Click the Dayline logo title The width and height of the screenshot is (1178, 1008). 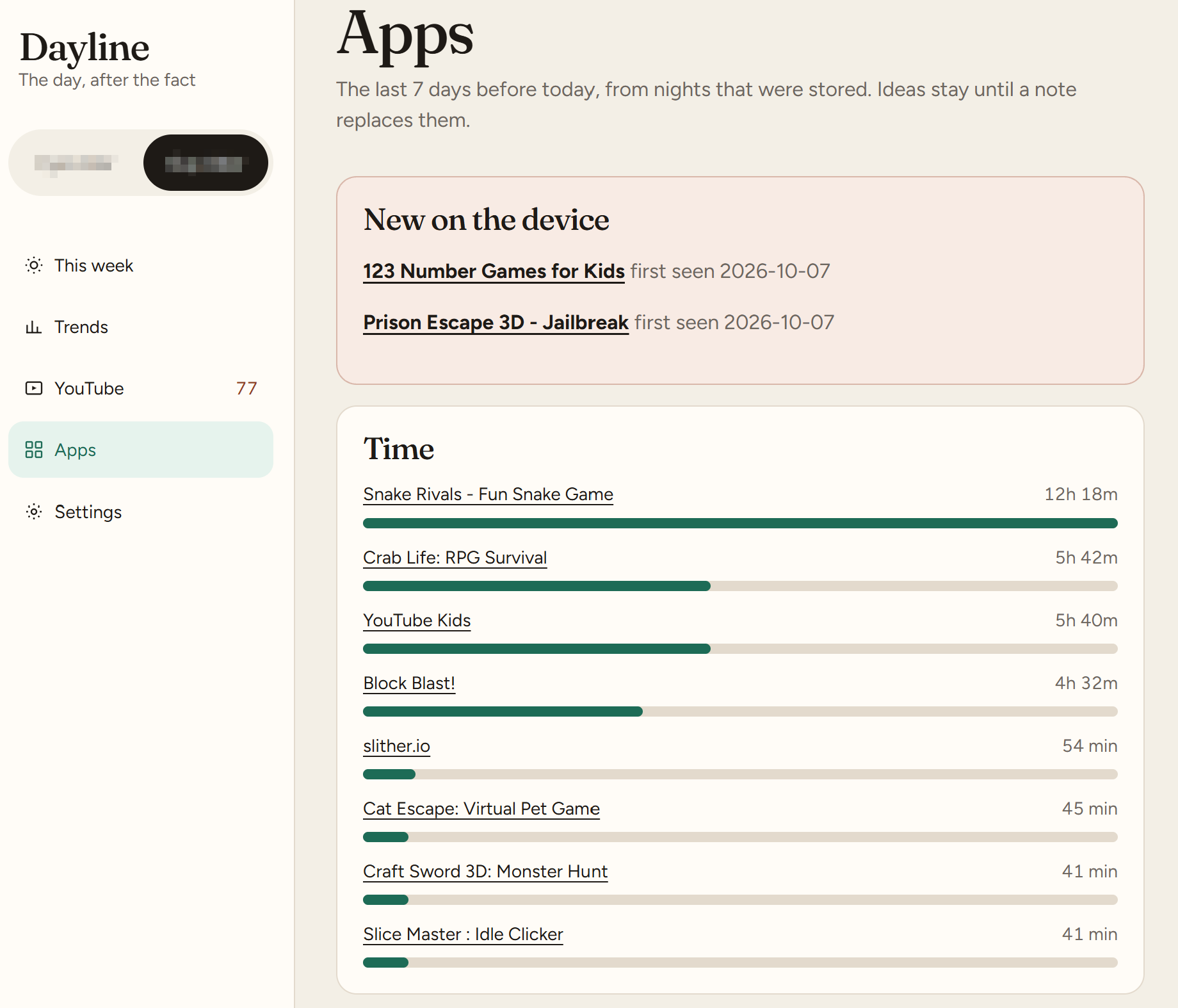coord(85,48)
